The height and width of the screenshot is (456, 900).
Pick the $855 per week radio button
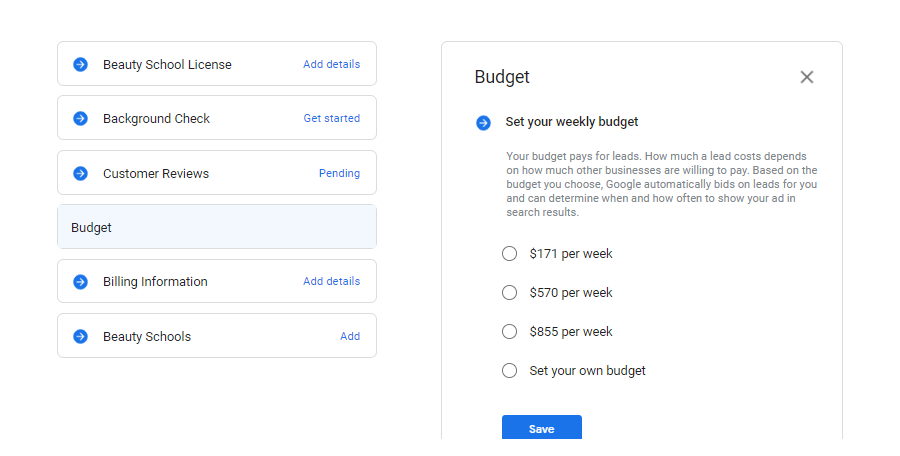click(x=509, y=331)
